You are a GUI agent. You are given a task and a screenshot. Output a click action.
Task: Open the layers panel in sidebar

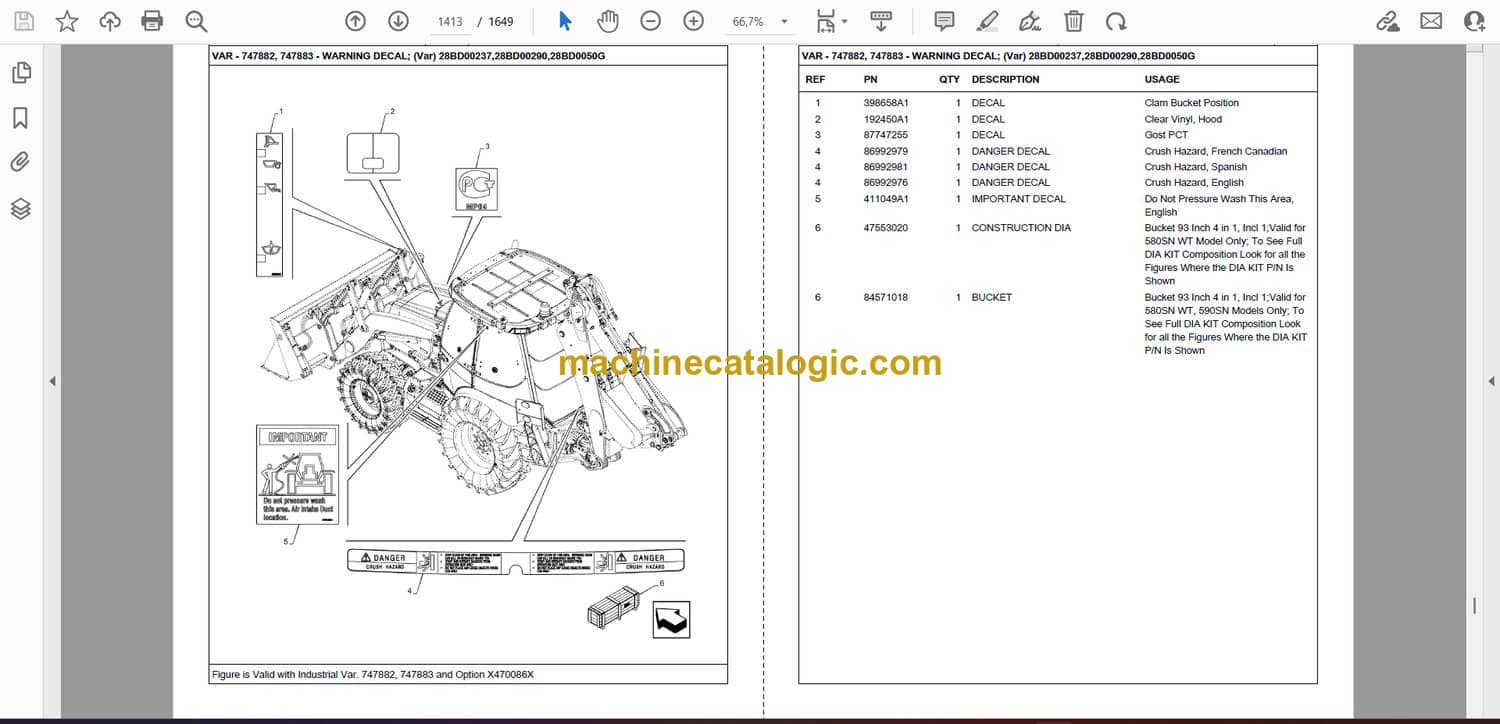[20, 209]
